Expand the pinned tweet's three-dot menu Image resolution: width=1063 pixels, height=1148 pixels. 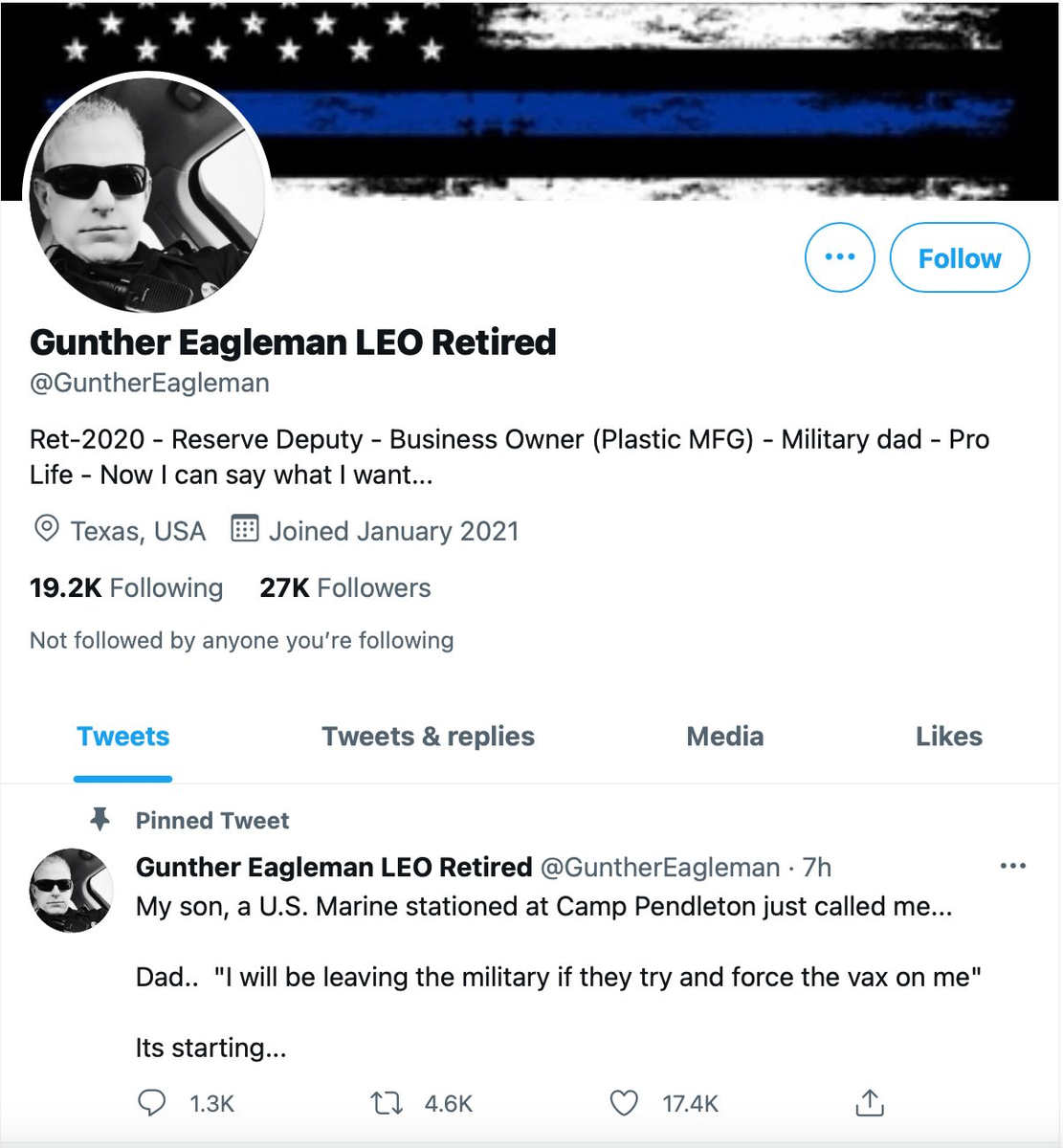tap(1012, 866)
